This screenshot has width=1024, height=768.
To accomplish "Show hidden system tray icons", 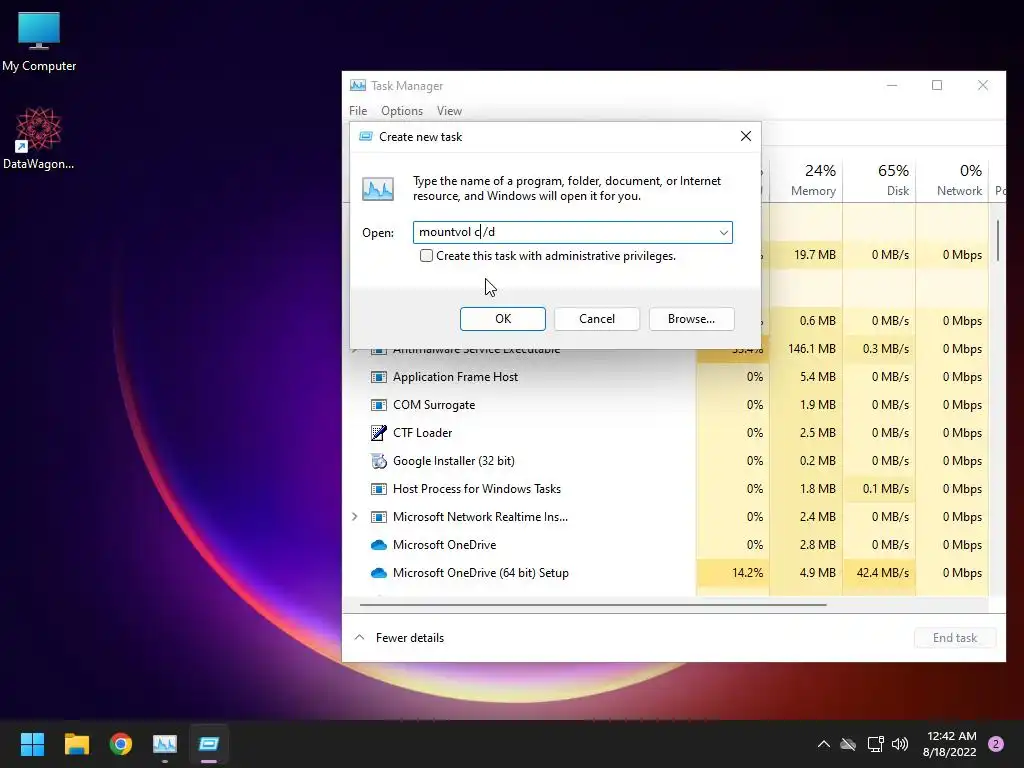I will 824,744.
